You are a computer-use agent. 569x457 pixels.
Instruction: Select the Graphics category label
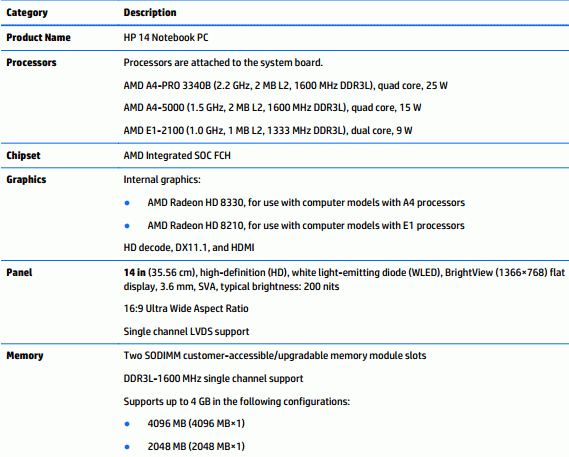coord(26,180)
